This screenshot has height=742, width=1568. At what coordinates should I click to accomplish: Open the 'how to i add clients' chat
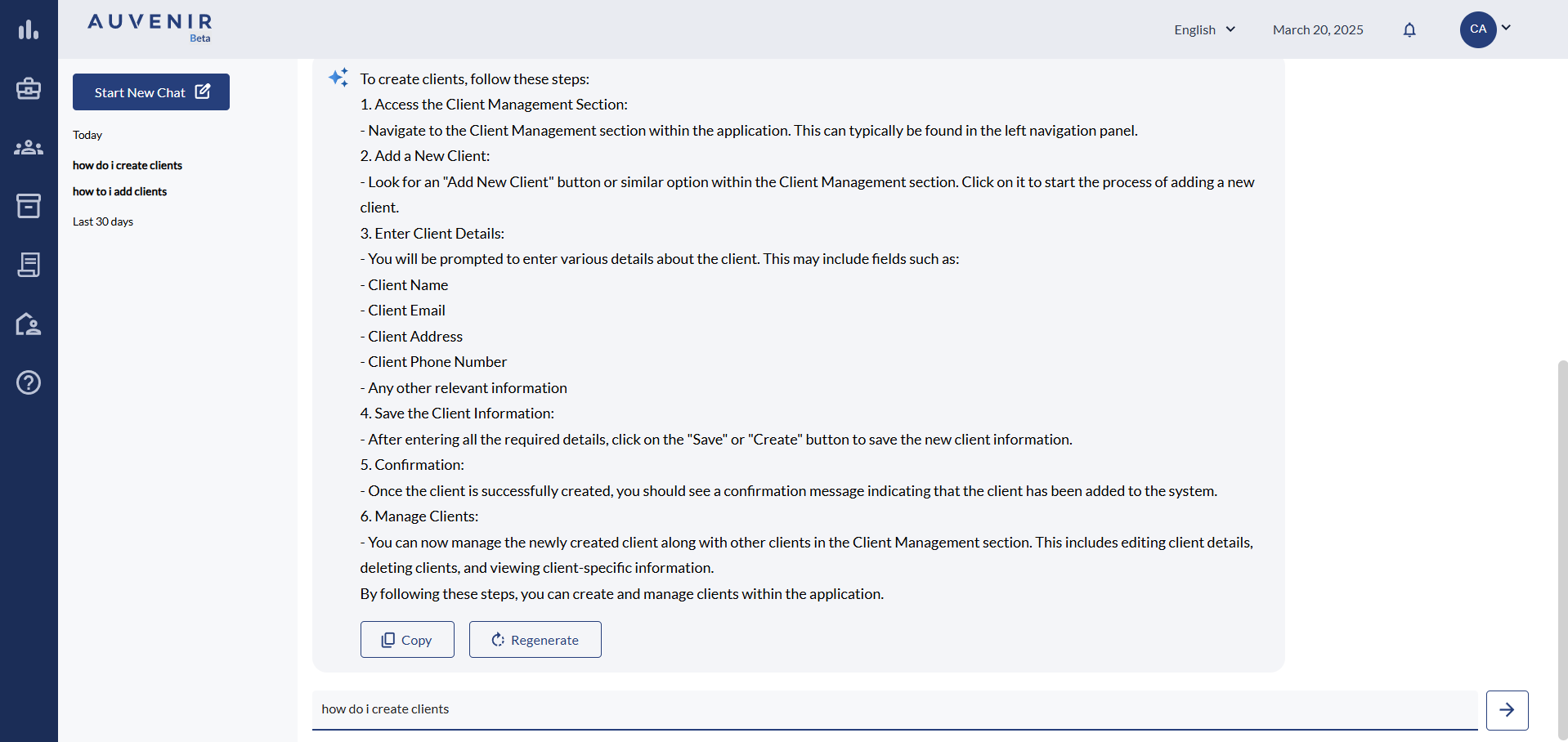[x=119, y=191]
